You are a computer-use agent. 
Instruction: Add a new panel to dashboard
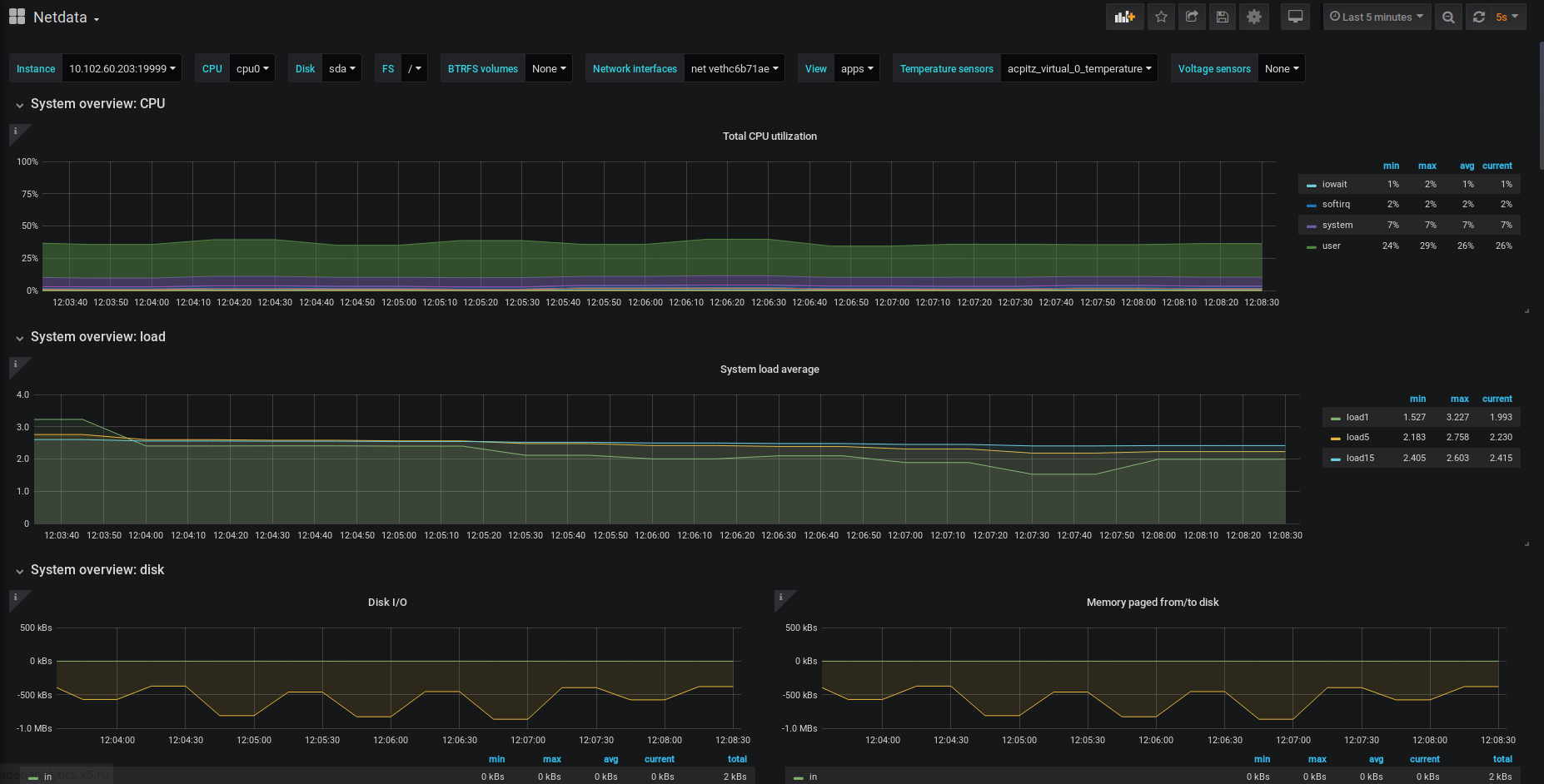pos(1124,17)
